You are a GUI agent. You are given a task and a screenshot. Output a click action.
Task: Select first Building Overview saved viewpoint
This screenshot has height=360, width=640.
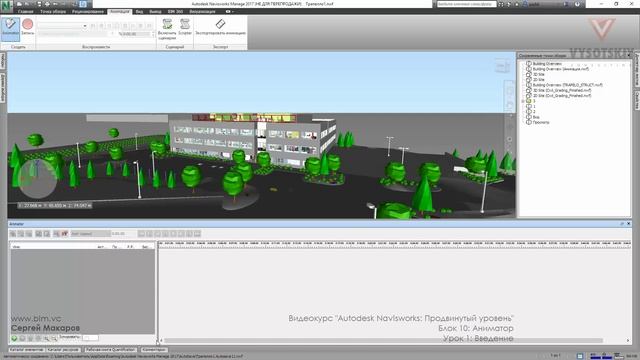[x=547, y=64]
